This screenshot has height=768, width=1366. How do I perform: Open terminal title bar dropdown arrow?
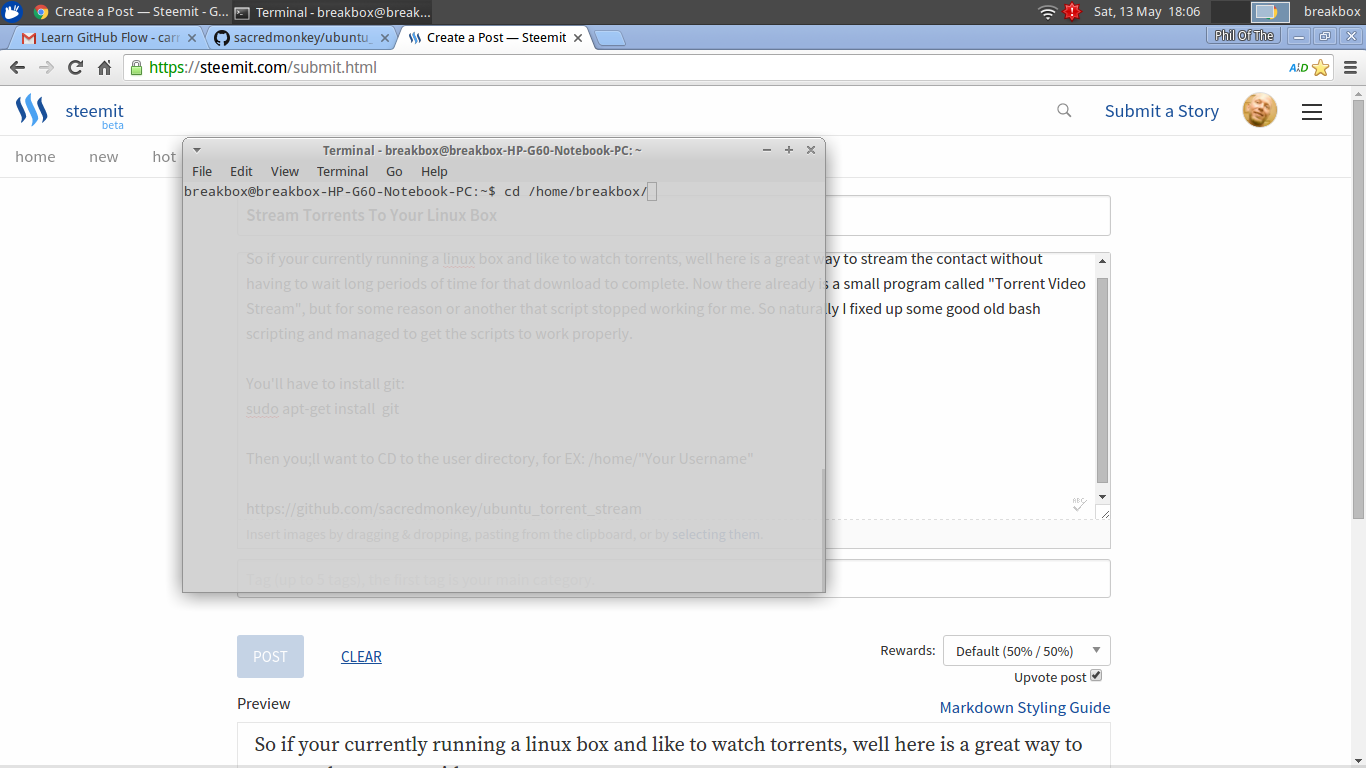point(197,150)
